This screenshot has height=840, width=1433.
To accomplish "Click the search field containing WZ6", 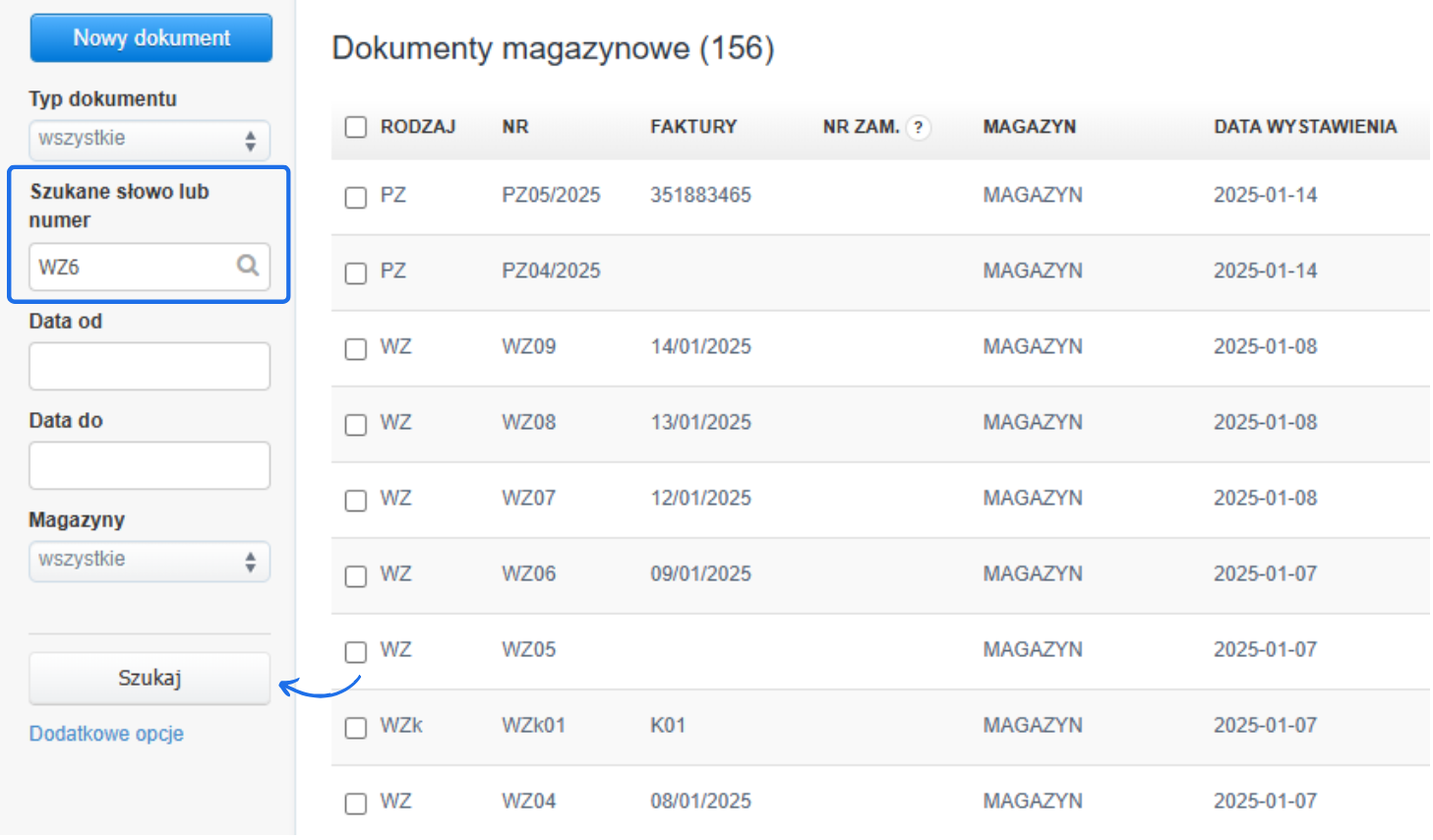I will coord(128,267).
